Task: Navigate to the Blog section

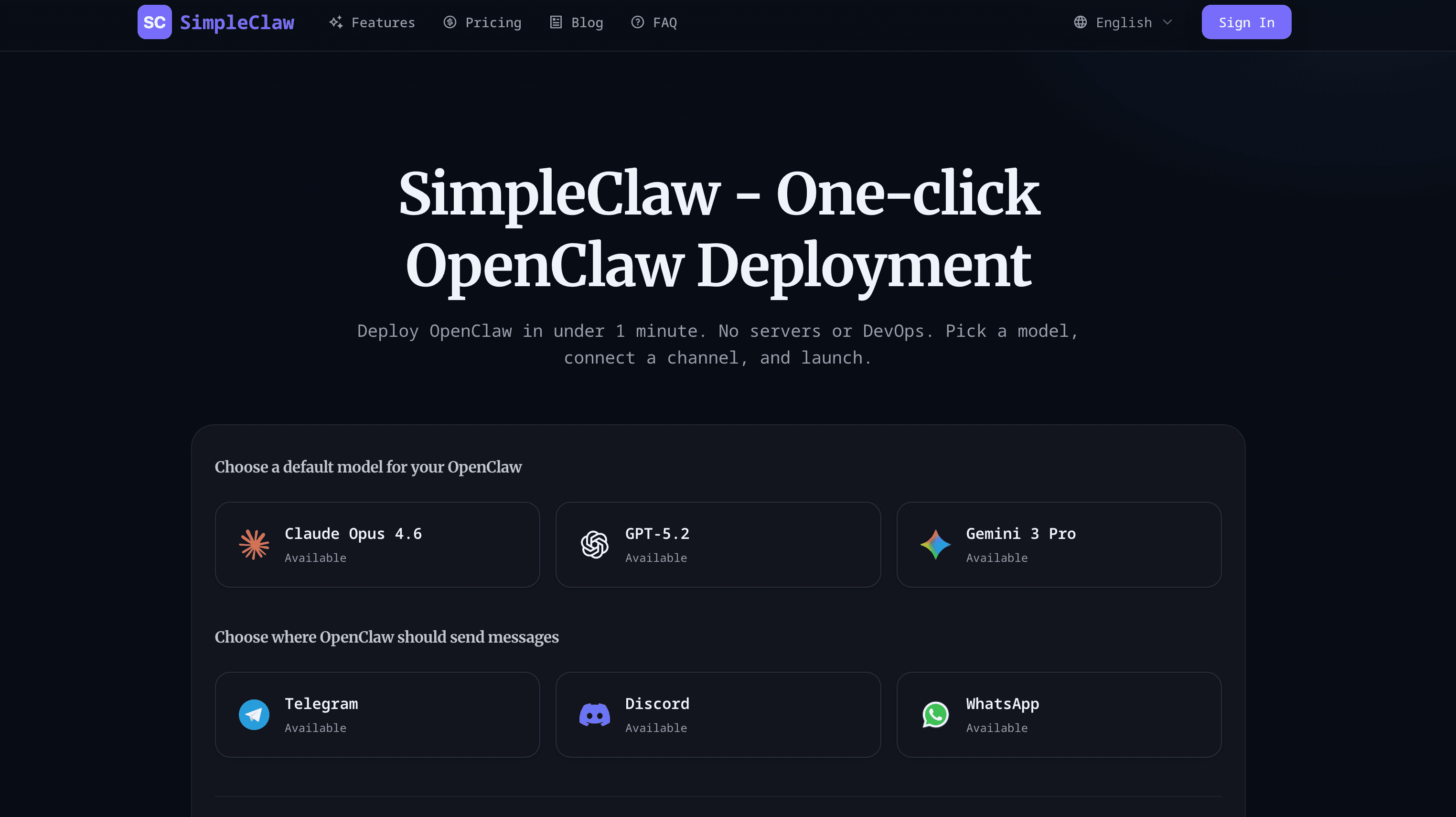Action: 587,22
